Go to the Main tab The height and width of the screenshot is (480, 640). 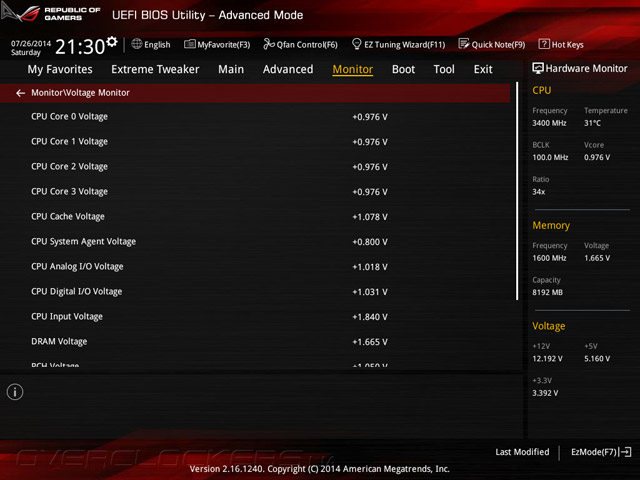(231, 69)
